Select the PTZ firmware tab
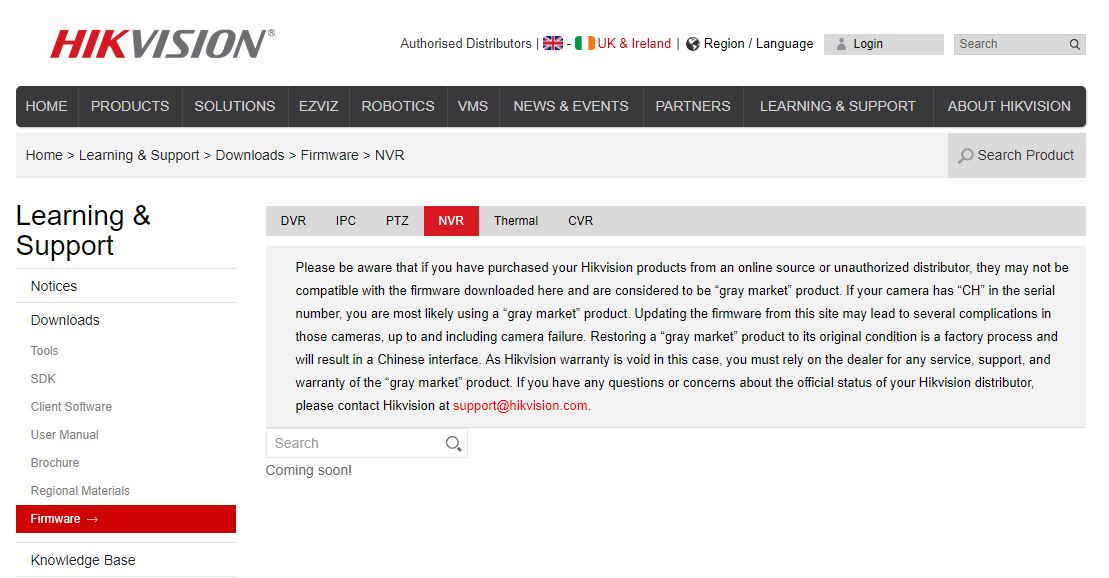Viewport: 1109px width, 578px height. click(397, 221)
